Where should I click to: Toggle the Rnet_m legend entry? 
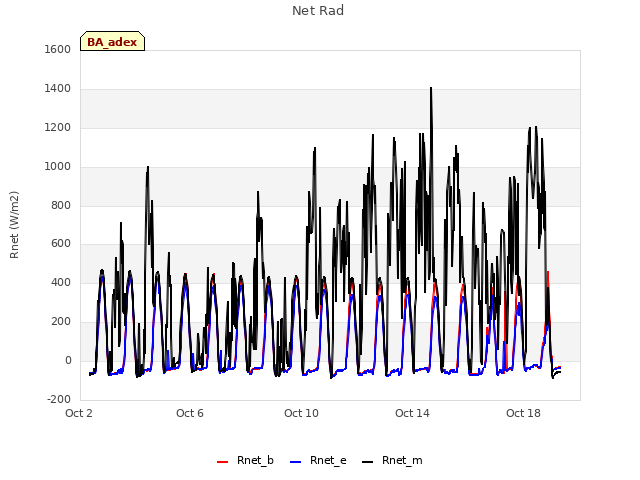[x=392, y=461]
